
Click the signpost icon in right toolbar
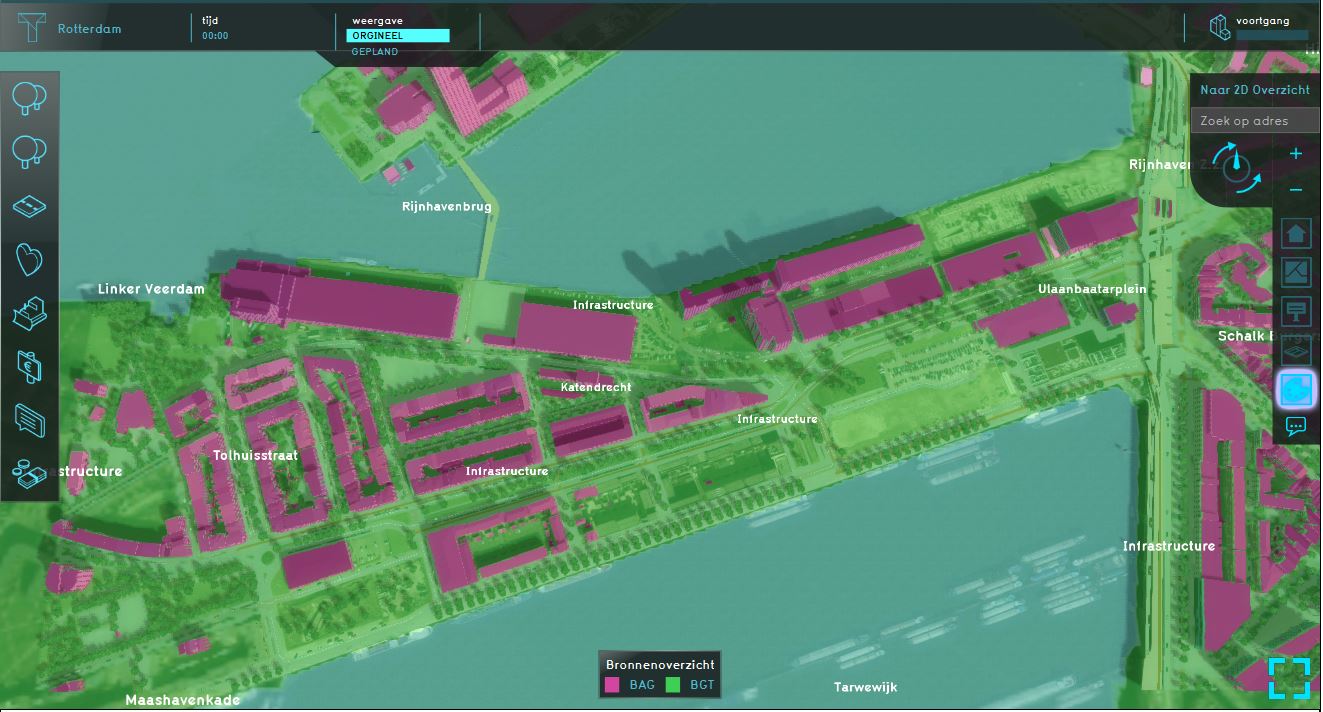(1296, 310)
